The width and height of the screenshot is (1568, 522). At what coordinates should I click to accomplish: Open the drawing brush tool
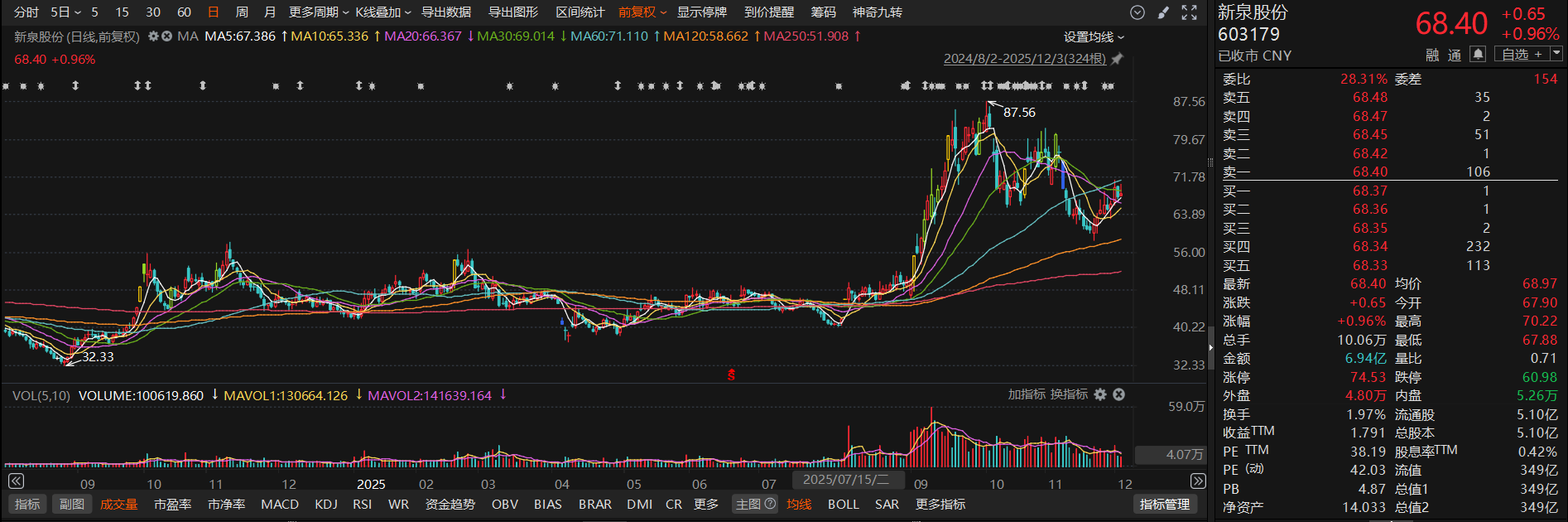[x=1163, y=12]
